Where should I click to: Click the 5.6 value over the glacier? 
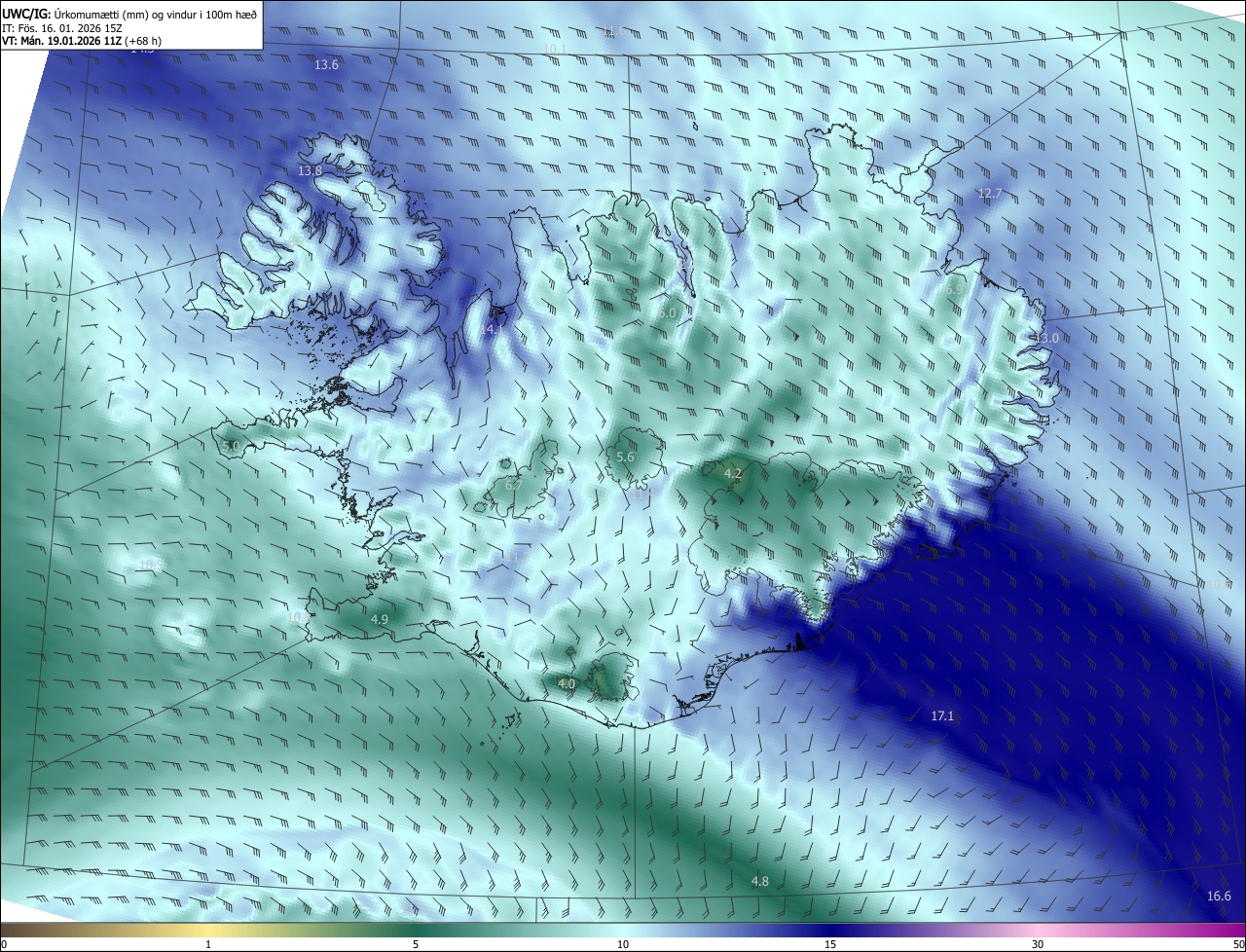click(x=626, y=457)
